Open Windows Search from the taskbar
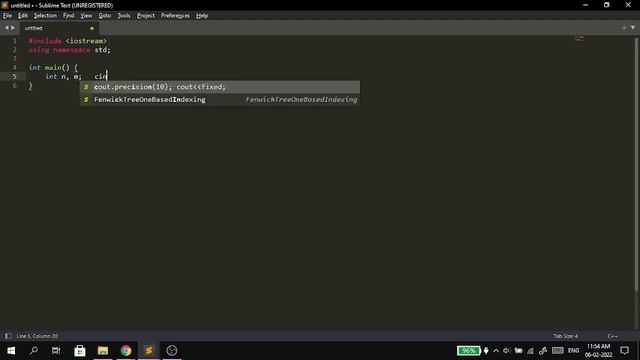 [34, 351]
